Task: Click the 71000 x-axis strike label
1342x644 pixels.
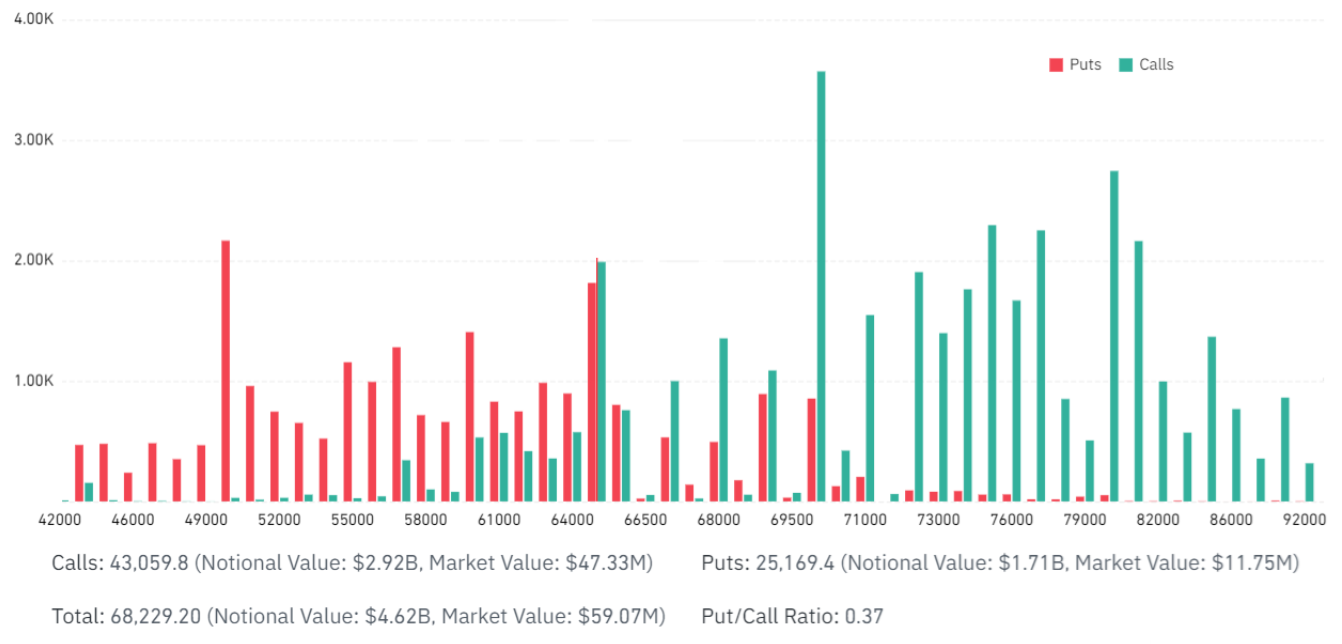Action: 865,520
